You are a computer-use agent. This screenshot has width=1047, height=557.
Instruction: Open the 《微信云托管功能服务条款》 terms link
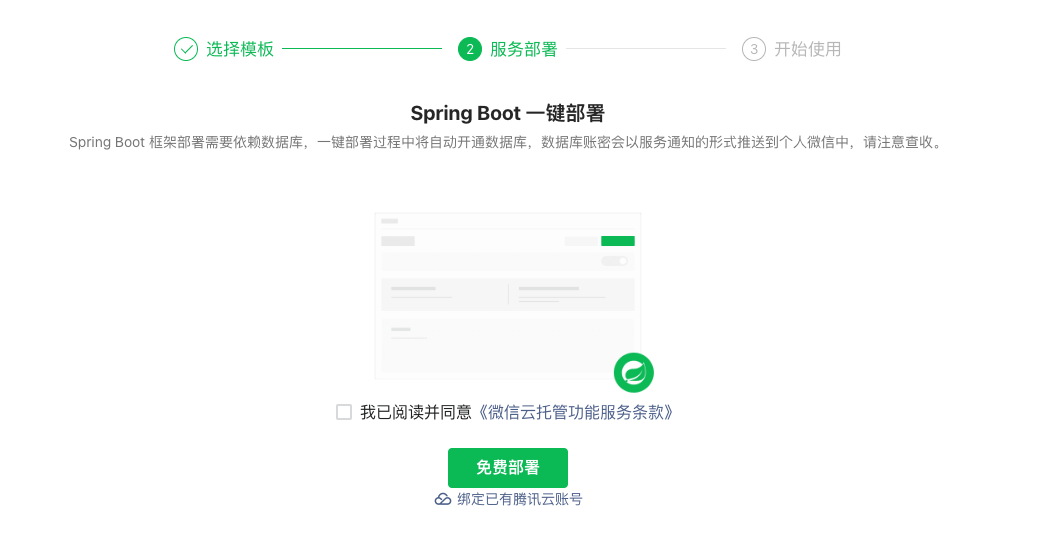pyautogui.click(x=574, y=412)
